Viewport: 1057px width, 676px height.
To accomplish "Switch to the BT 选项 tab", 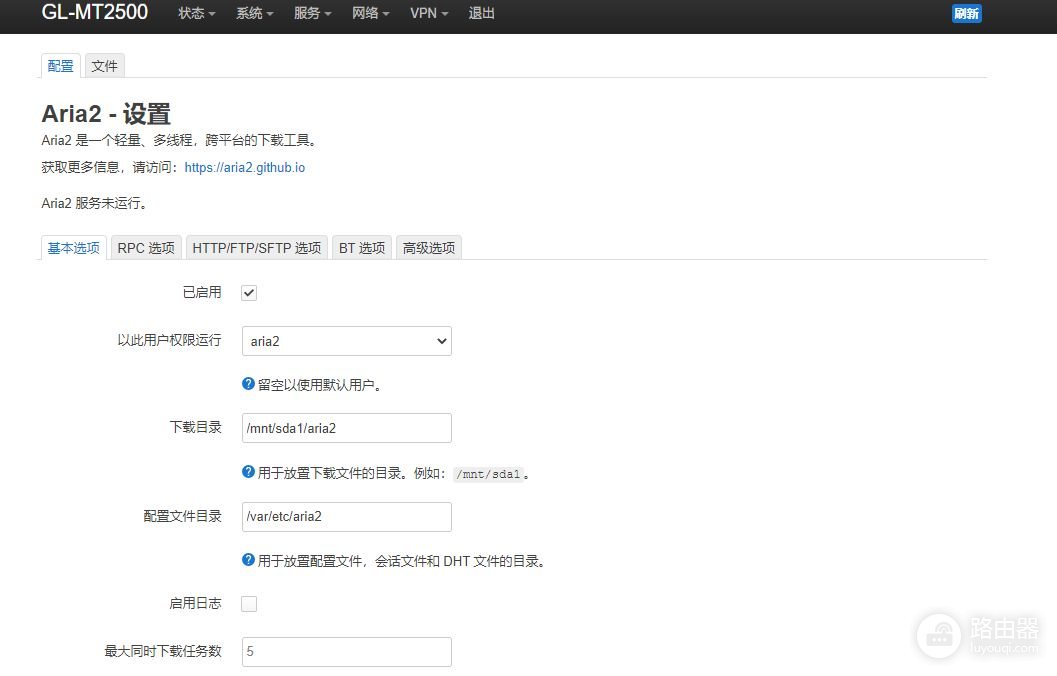I will (x=362, y=248).
